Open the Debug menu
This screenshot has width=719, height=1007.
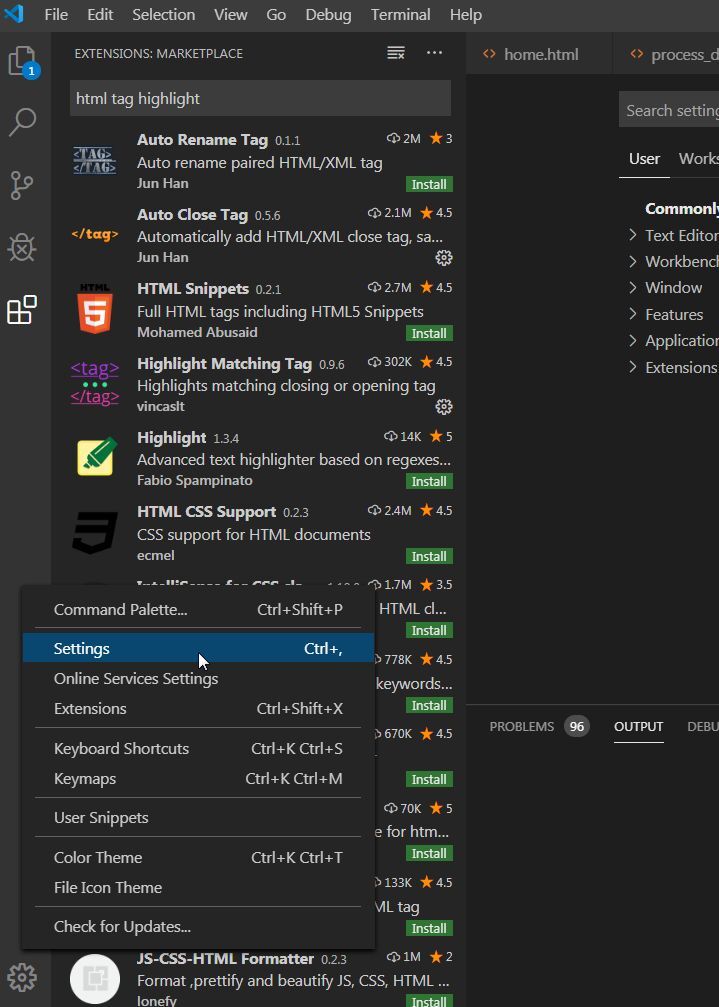(328, 14)
